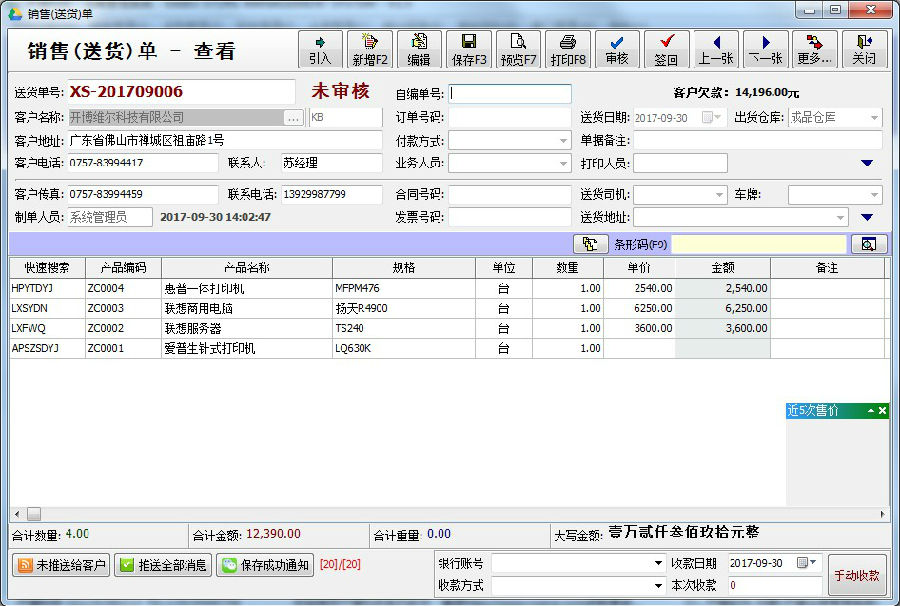The image size is (900, 606).
Task: Go to previous order 上一张
Action: [716, 49]
